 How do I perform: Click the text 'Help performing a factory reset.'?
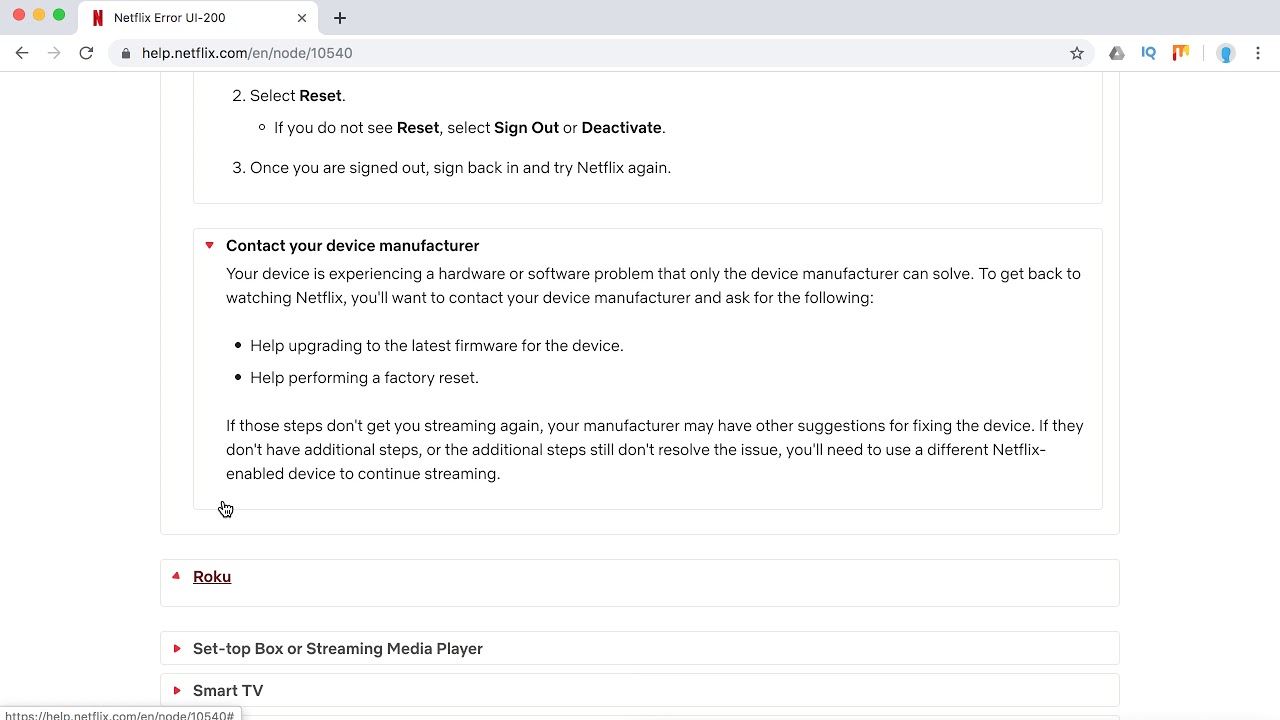(x=364, y=378)
